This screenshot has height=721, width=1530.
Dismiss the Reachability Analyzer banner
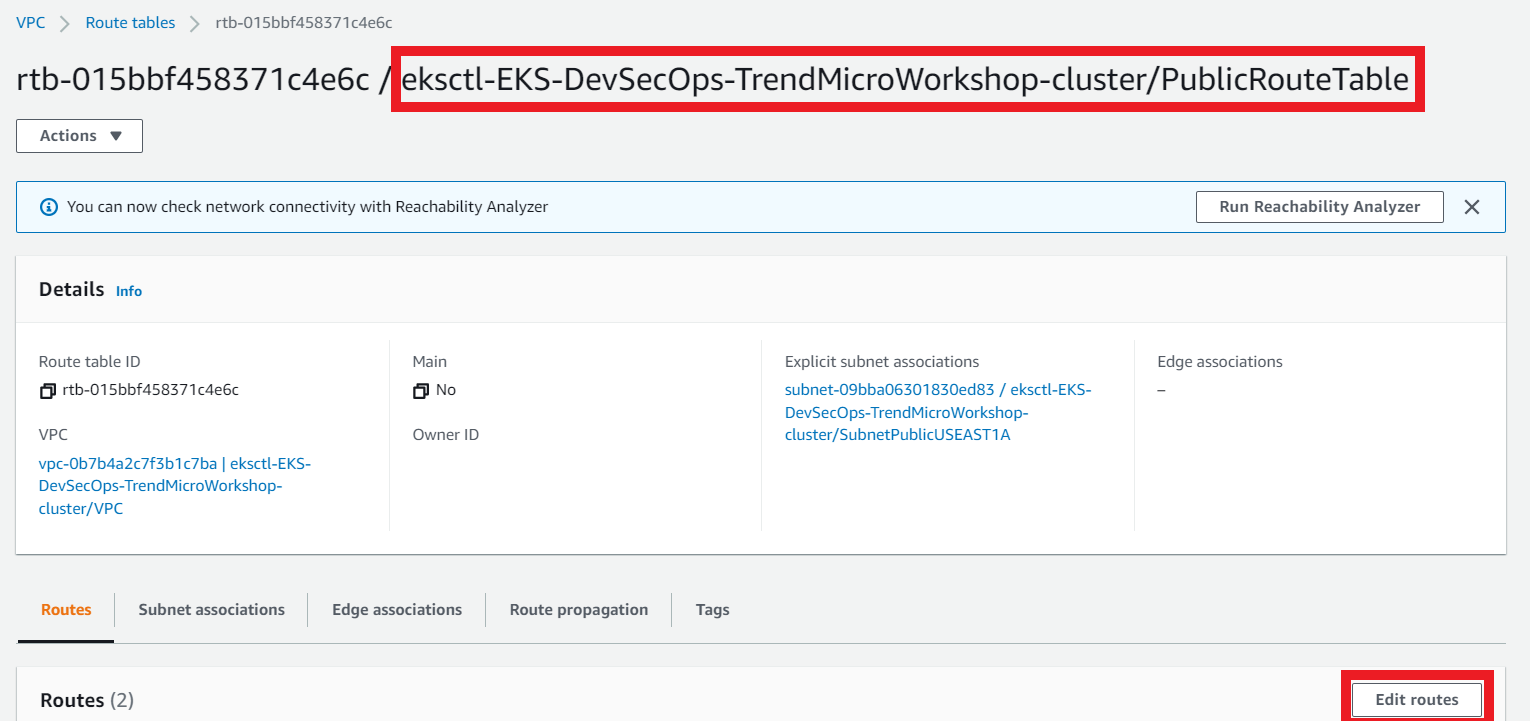point(1471,207)
